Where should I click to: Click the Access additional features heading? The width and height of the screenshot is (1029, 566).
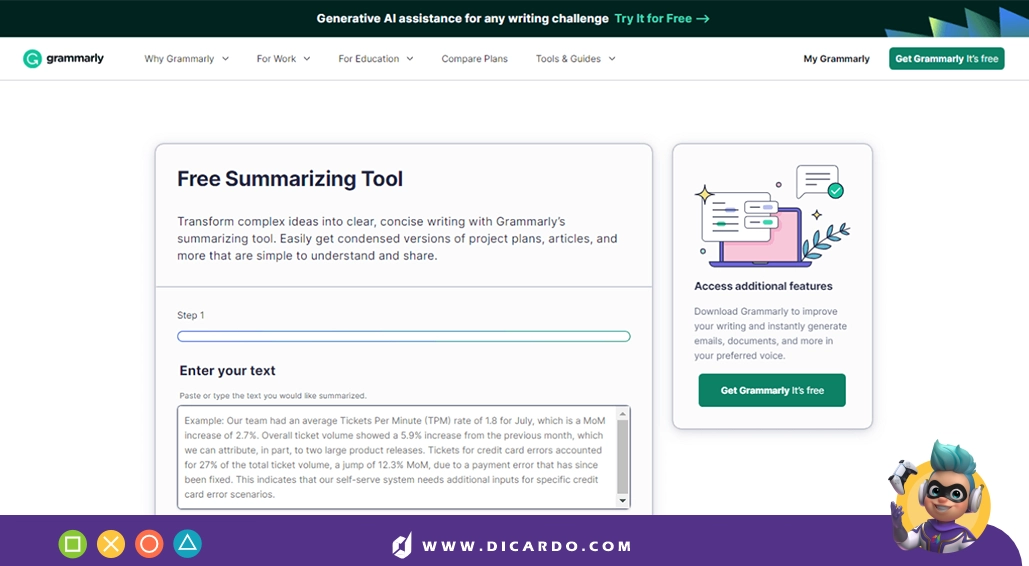[763, 286]
